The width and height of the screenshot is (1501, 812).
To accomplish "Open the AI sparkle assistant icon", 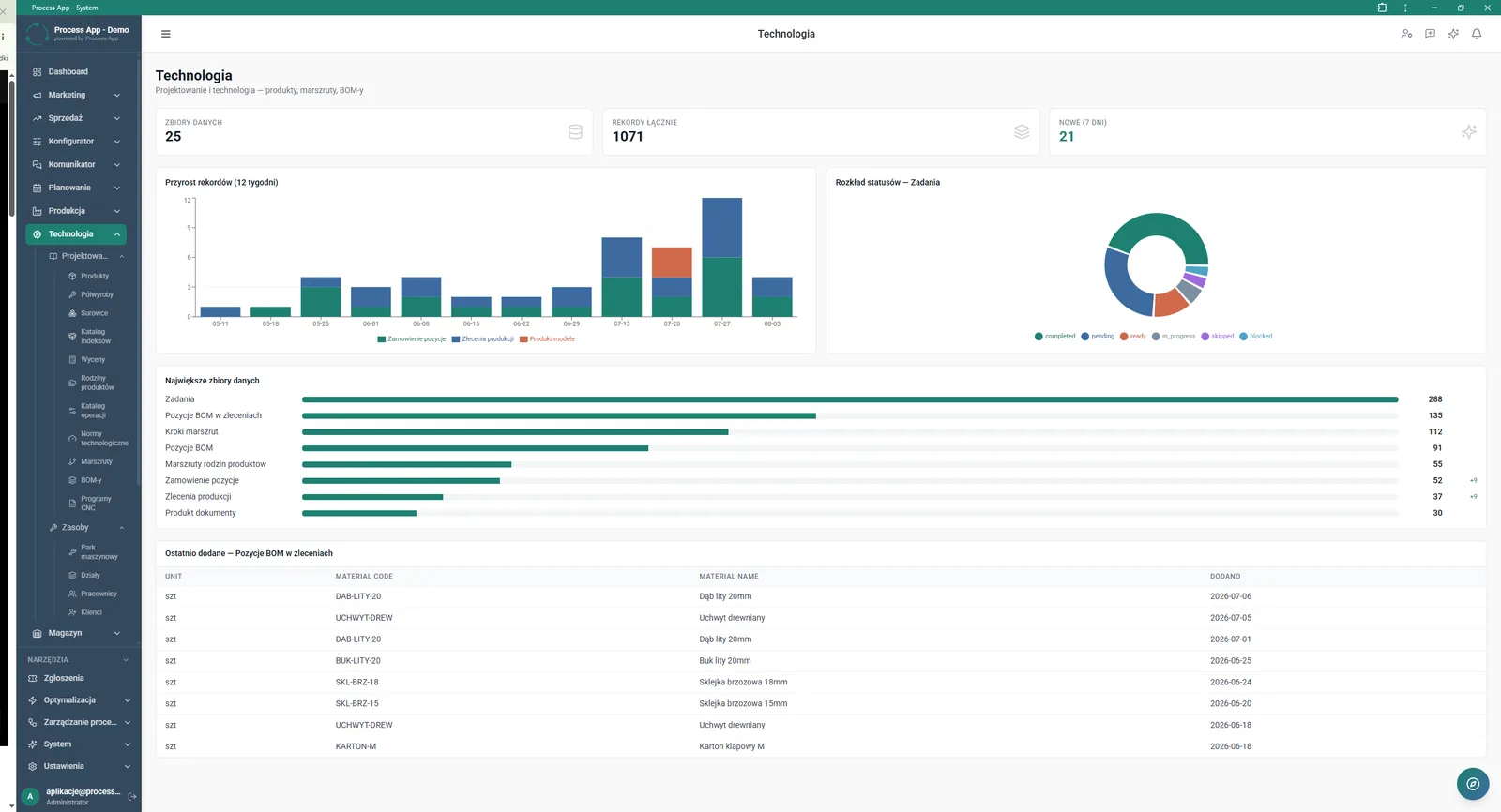I will pos(1453,34).
